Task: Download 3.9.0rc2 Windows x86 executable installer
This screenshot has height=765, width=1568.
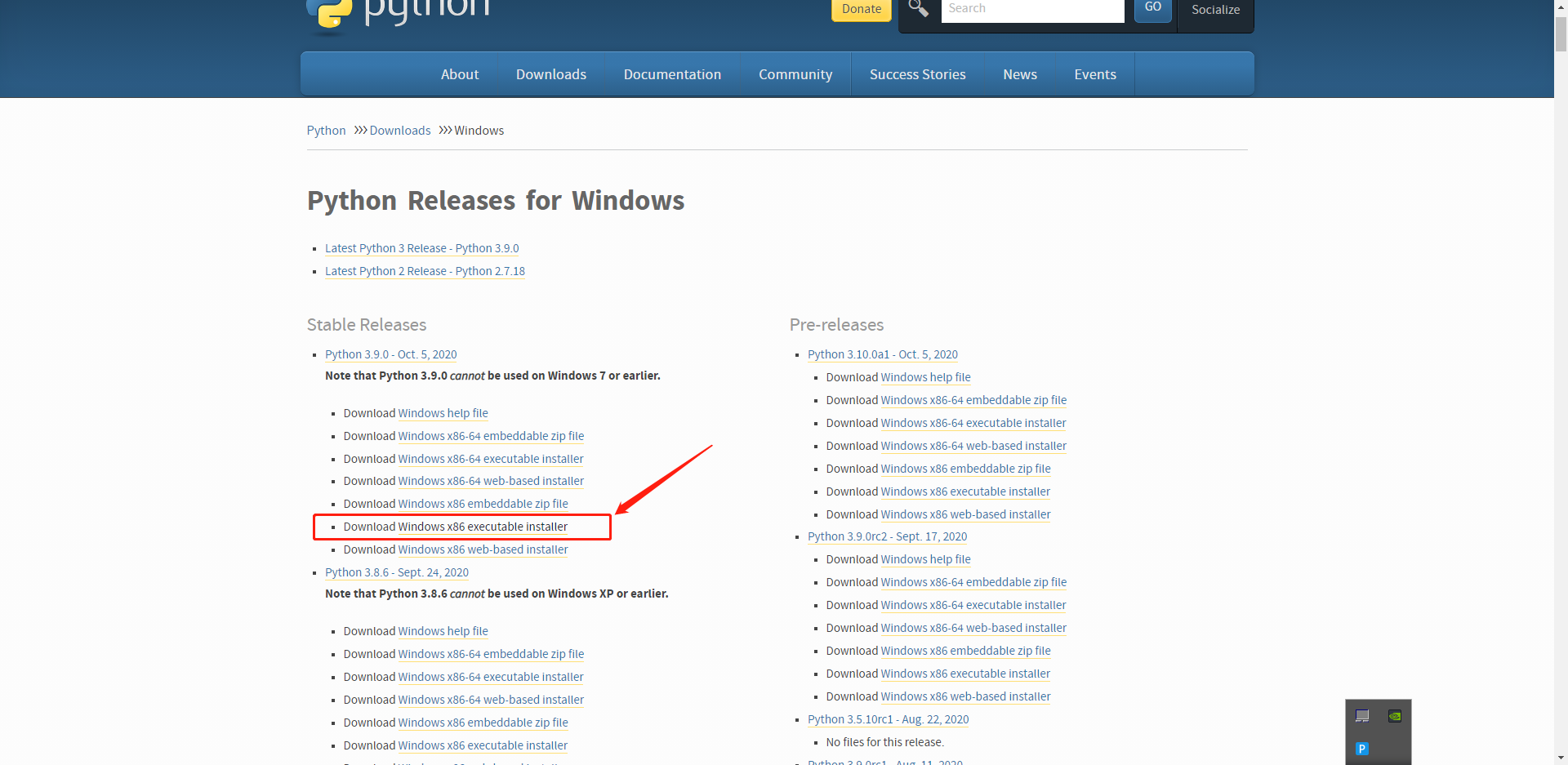Action: [965, 674]
